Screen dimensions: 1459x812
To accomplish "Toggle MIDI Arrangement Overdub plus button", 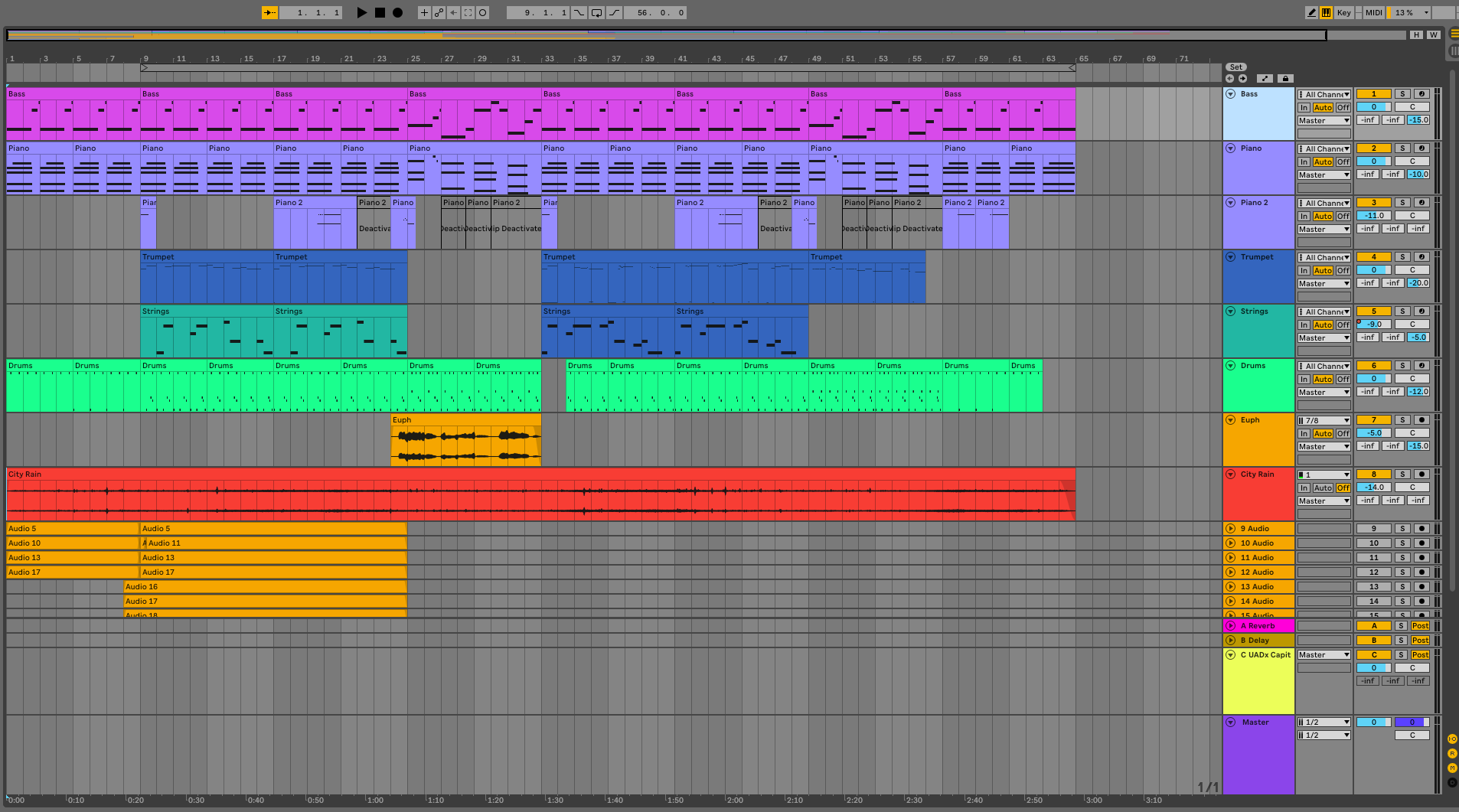I will pyautogui.click(x=424, y=12).
